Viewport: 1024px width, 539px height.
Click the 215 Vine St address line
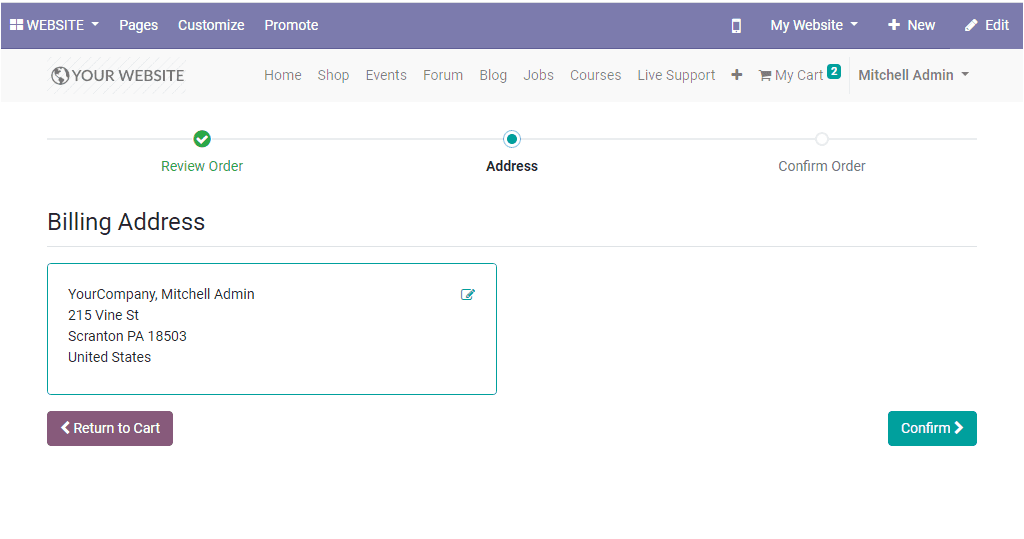[103, 315]
